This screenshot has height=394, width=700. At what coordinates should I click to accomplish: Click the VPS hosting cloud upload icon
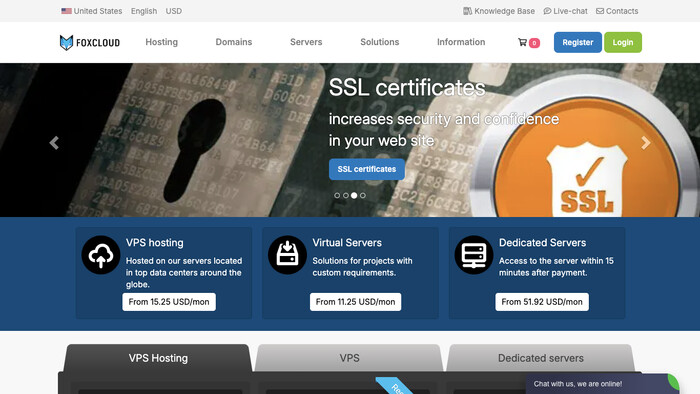click(x=100, y=255)
